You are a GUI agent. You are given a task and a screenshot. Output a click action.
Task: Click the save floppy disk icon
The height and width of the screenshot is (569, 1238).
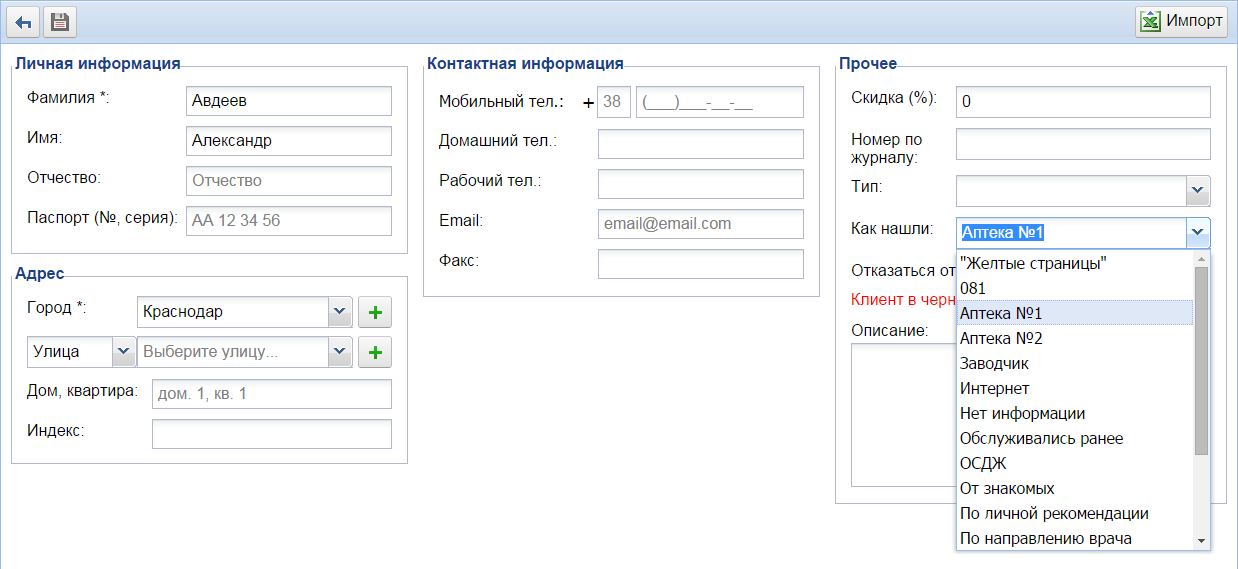[59, 22]
